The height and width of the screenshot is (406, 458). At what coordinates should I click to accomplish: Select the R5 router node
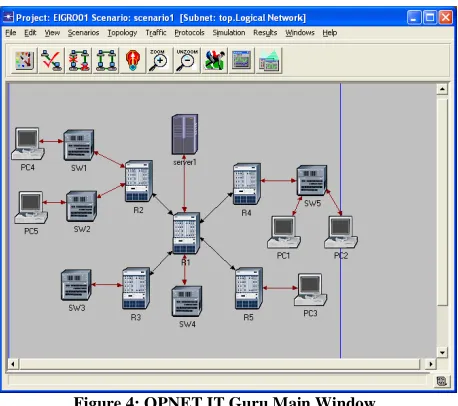coord(249,288)
